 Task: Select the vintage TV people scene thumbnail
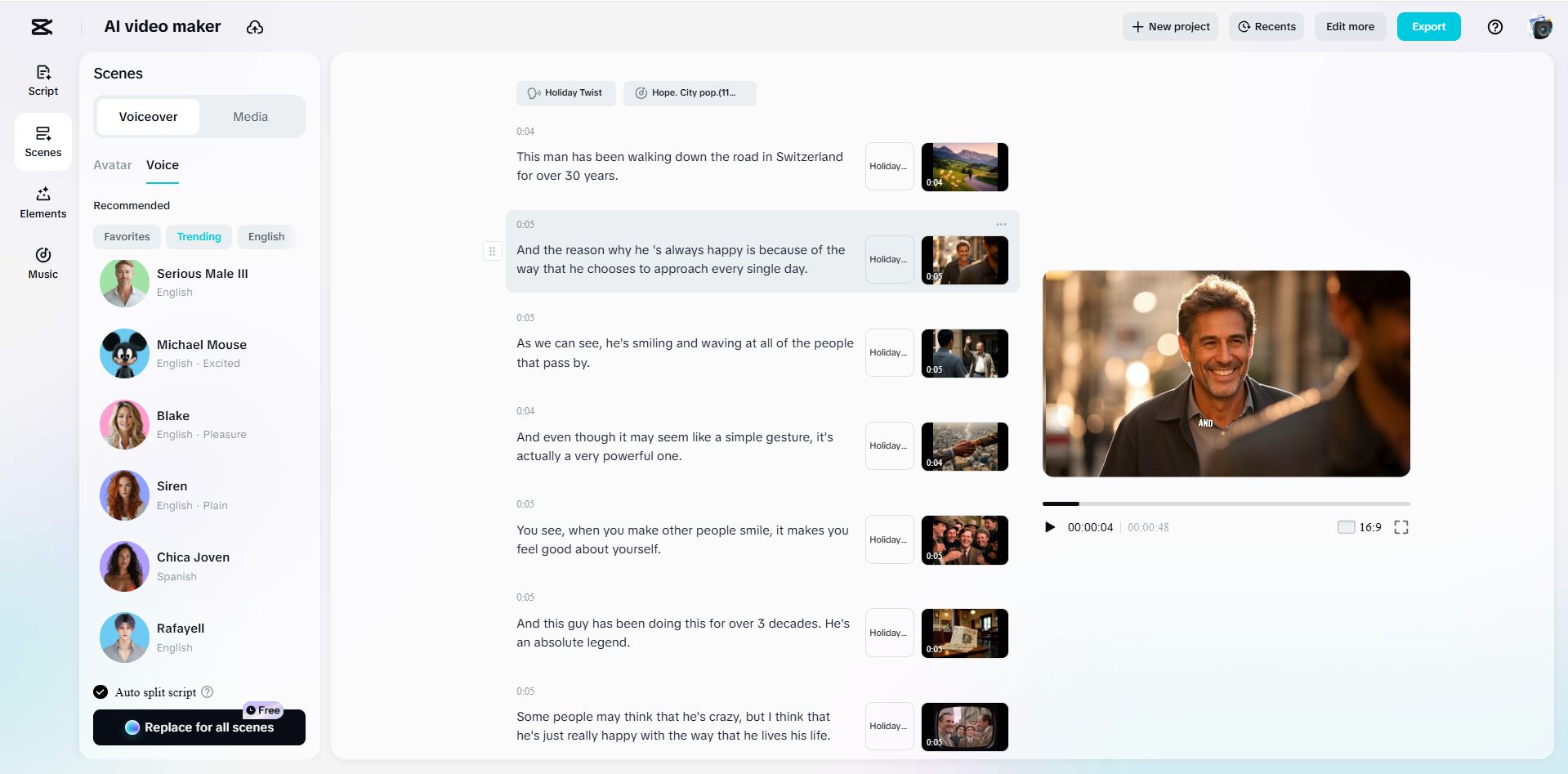[965, 727]
